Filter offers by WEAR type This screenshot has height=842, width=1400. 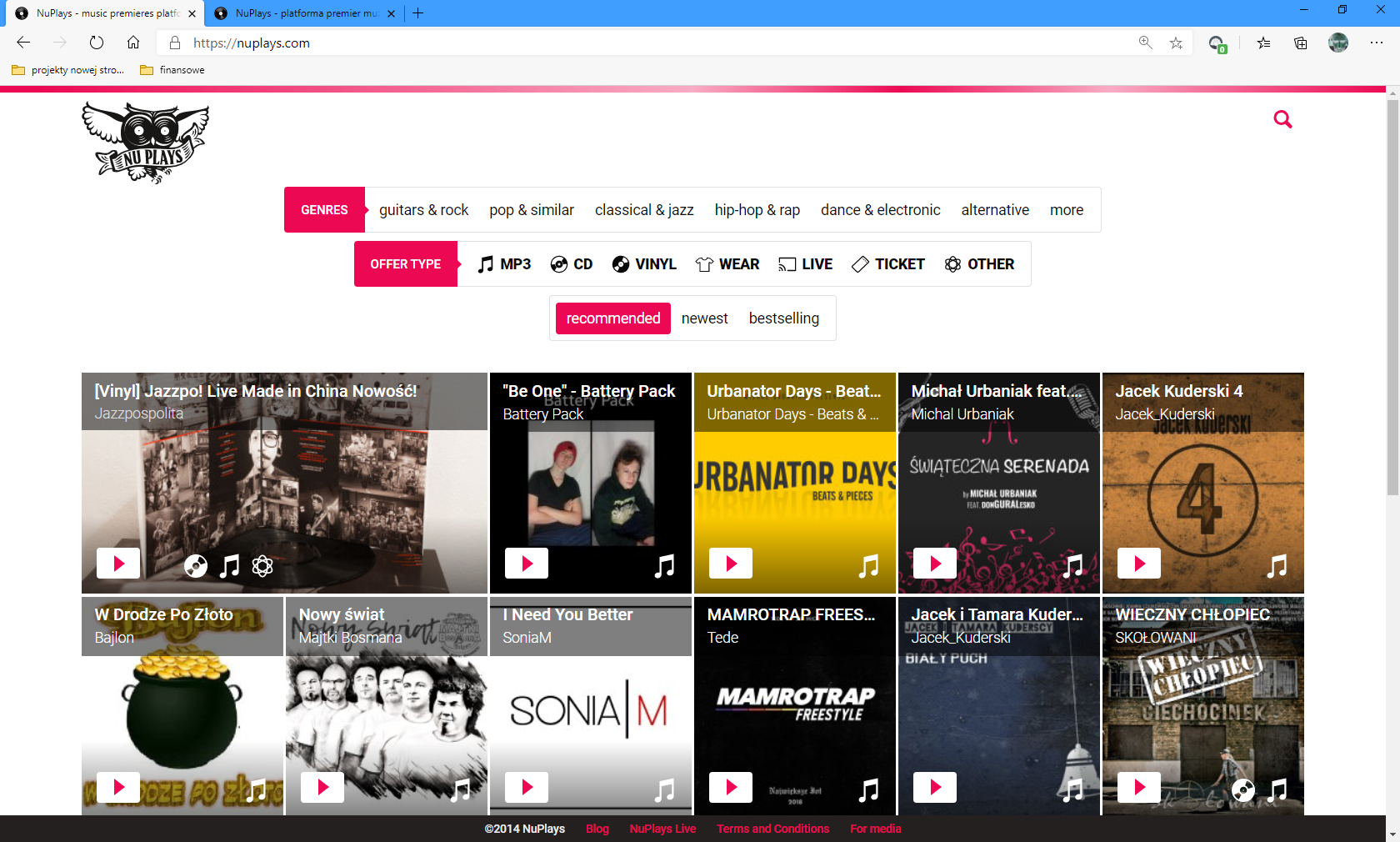tap(727, 264)
